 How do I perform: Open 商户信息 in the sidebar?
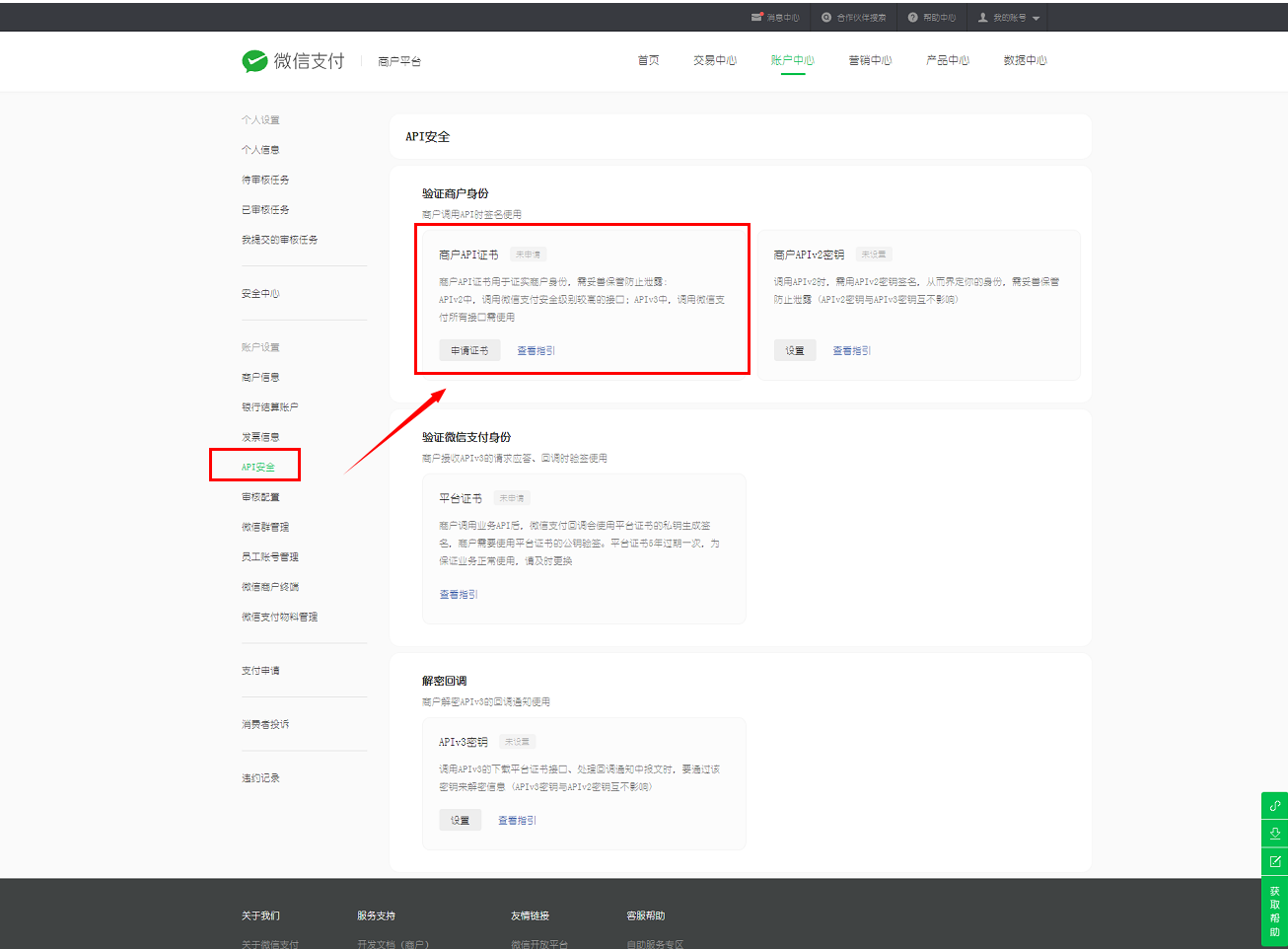[260, 377]
